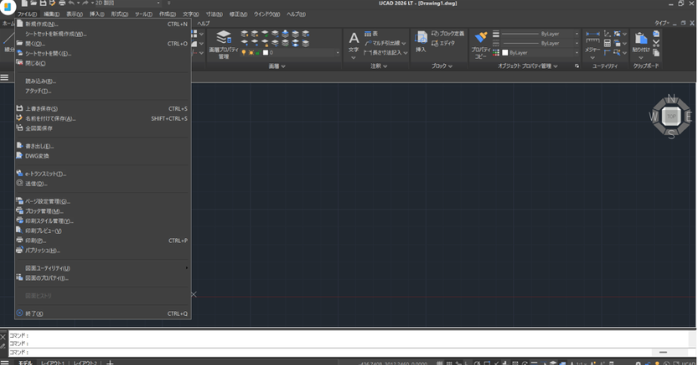Click the プロパティコピー match properties icon
Viewport: 698px width, 365px height.
coord(480,45)
